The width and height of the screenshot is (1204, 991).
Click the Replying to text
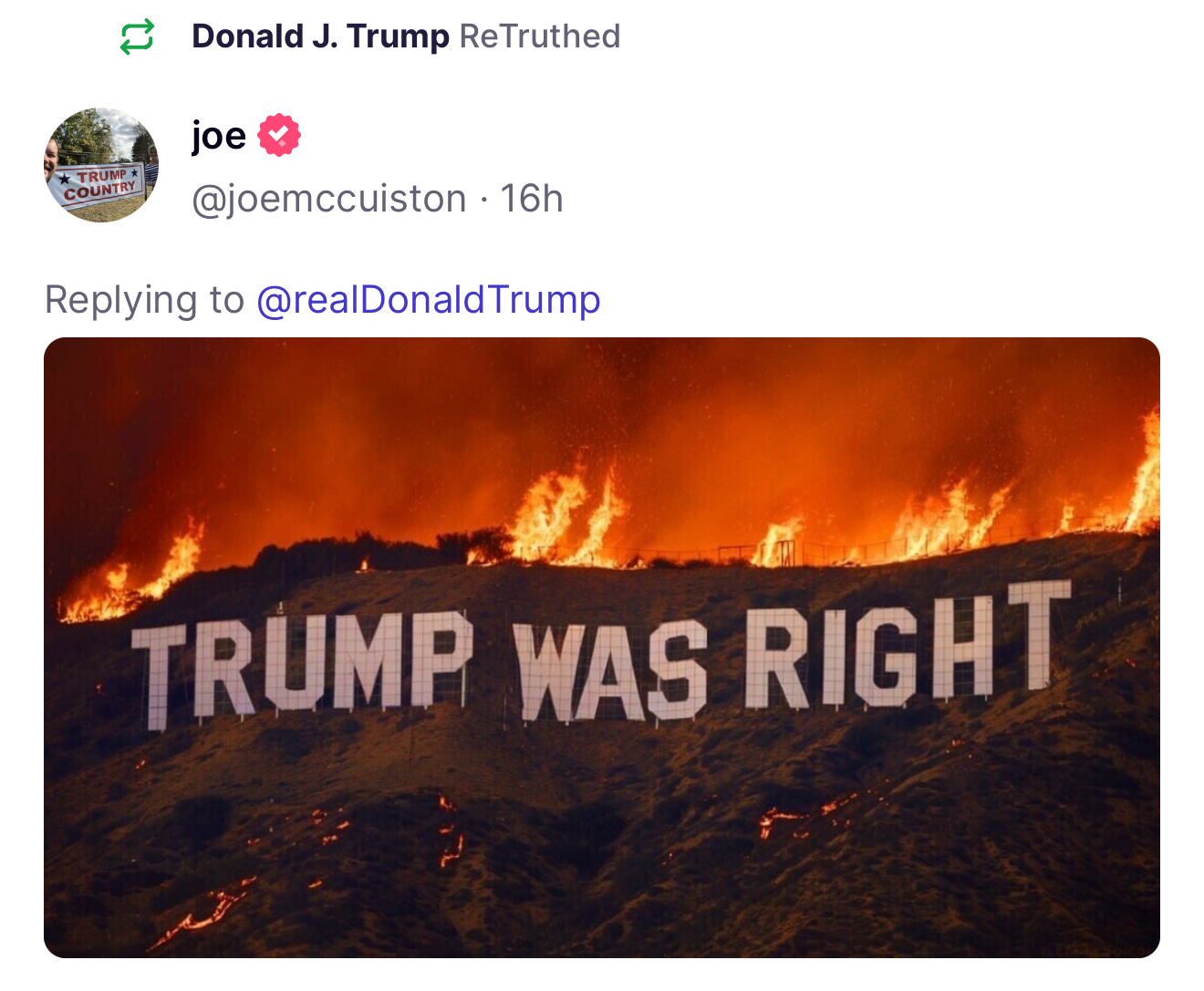[145, 300]
